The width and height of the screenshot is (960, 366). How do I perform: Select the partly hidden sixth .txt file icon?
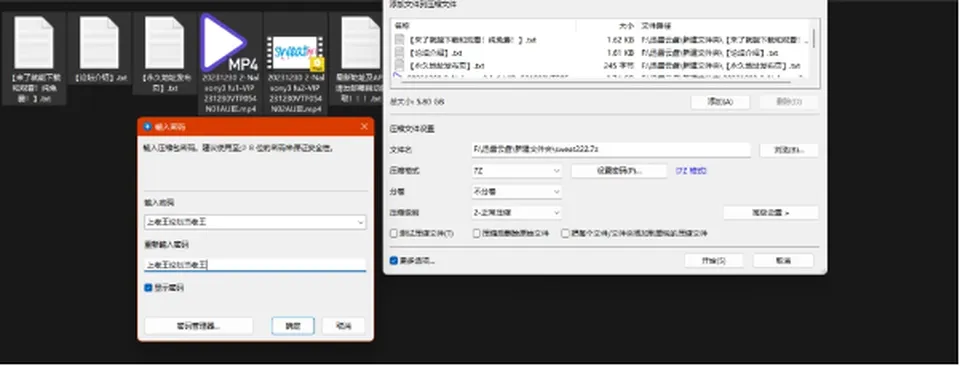click(x=360, y=43)
